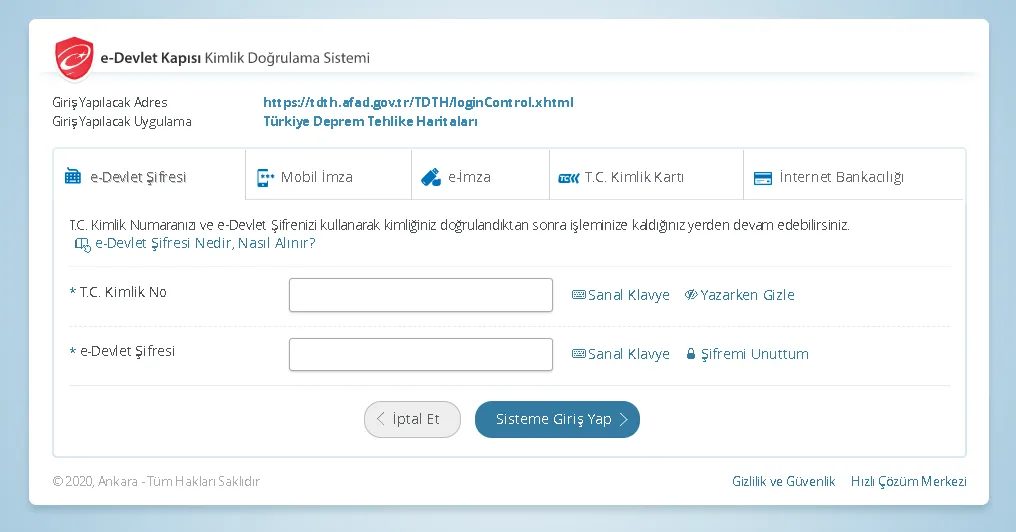Viewport: 1016px width, 532px height.
Task: Focus the e-Devlet Şifresi password field
Action: pos(421,354)
